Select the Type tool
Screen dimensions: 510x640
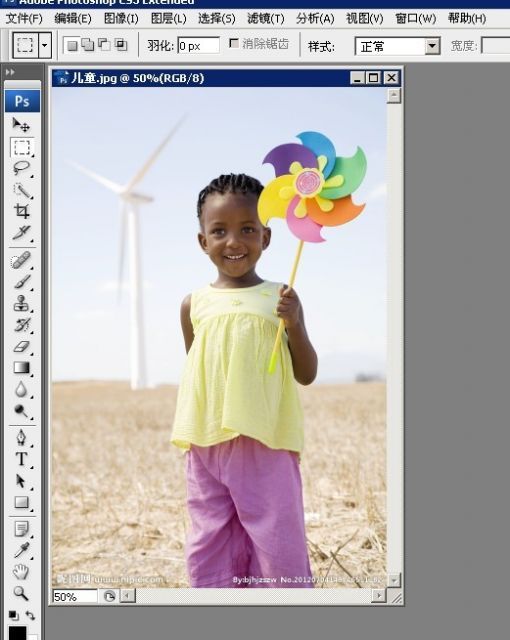[x=21, y=460]
